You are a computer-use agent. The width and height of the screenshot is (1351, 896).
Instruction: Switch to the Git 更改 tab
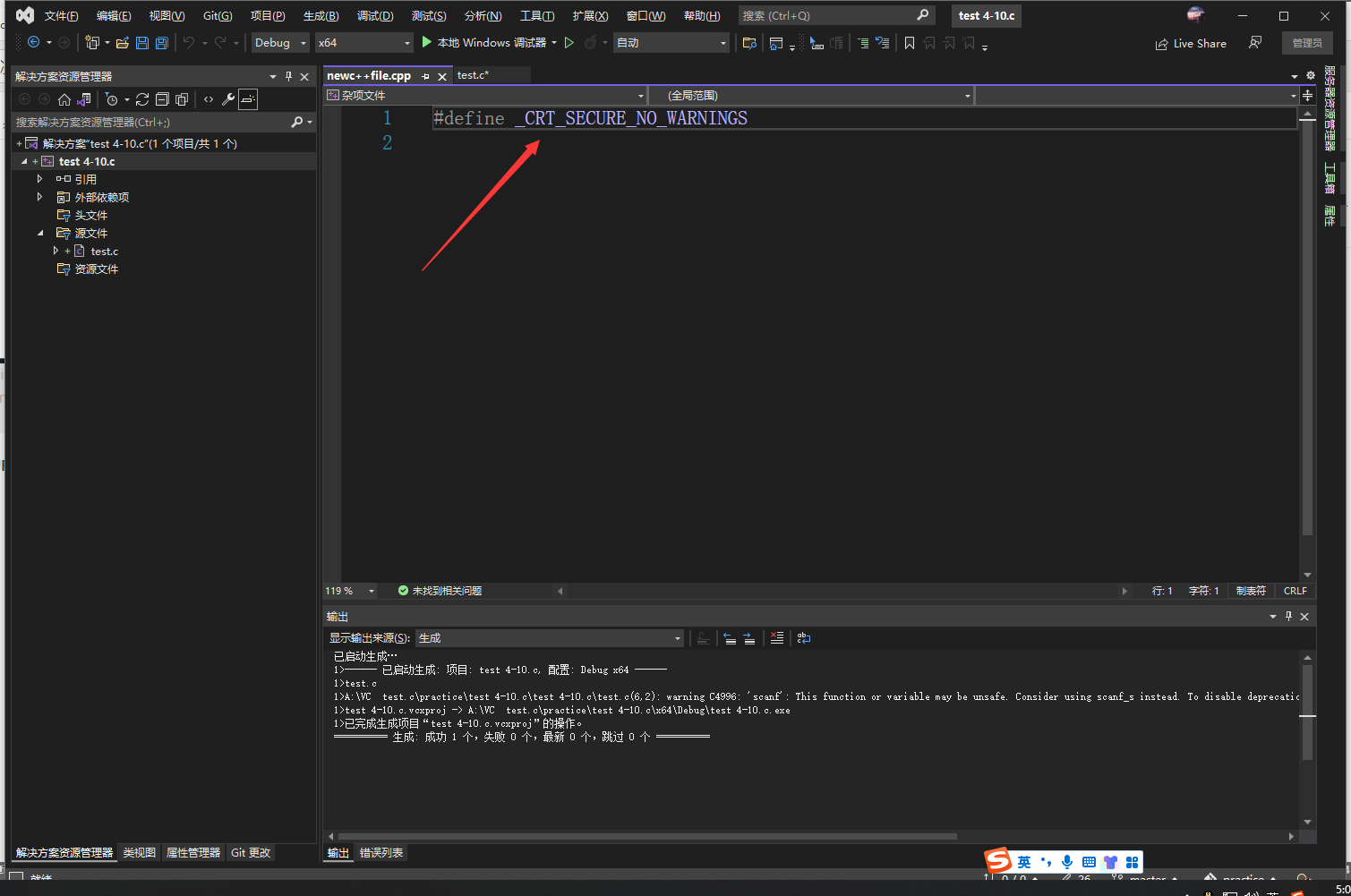coord(251,853)
